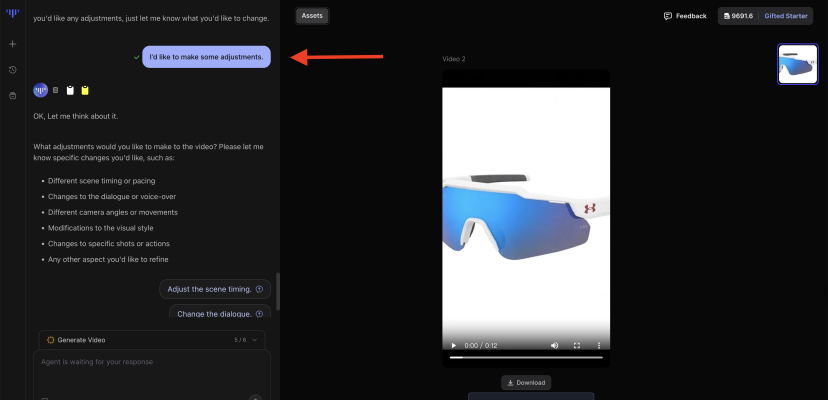Download the generated video
Screen dimensions: 828x400
click(526, 382)
